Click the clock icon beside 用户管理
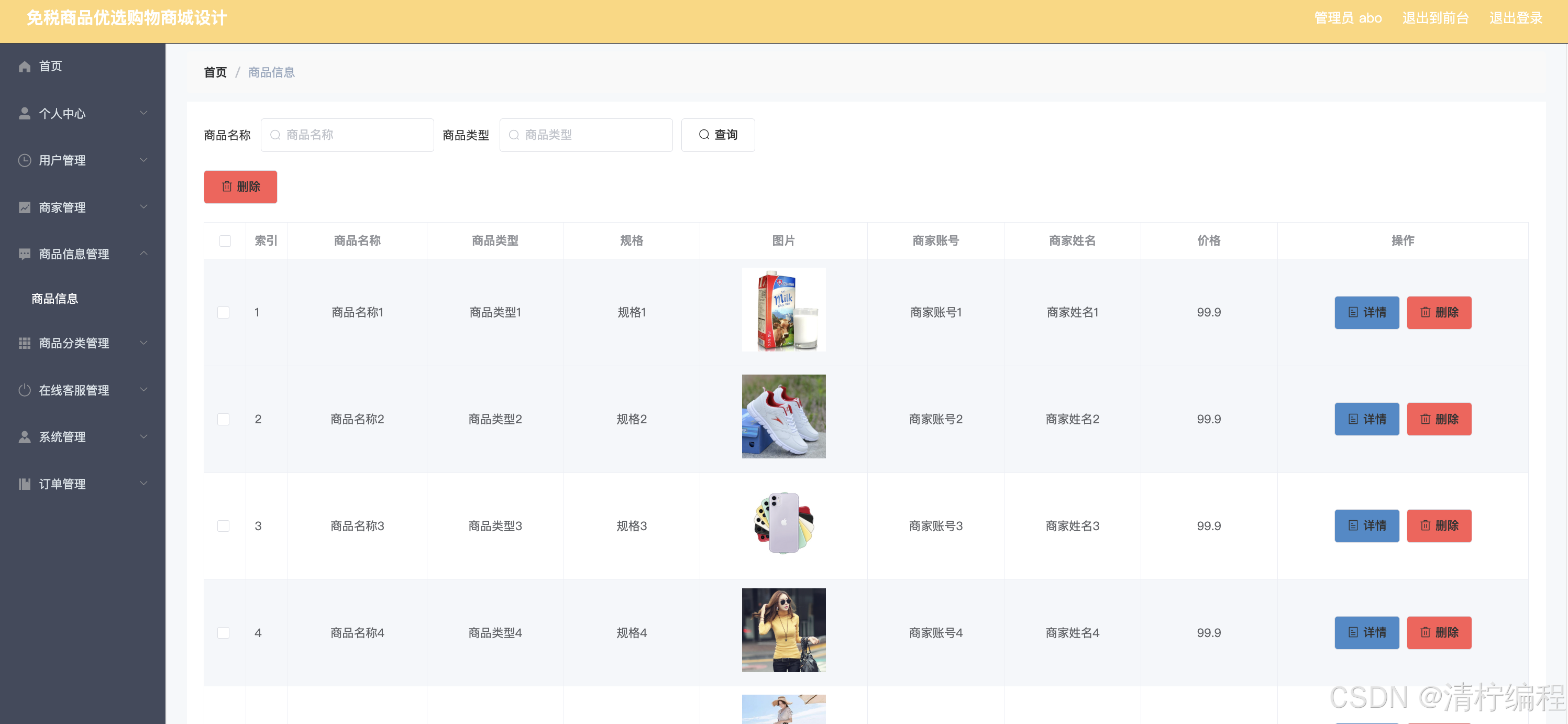Viewport: 1568px width, 724px height. tap(24, 160)
